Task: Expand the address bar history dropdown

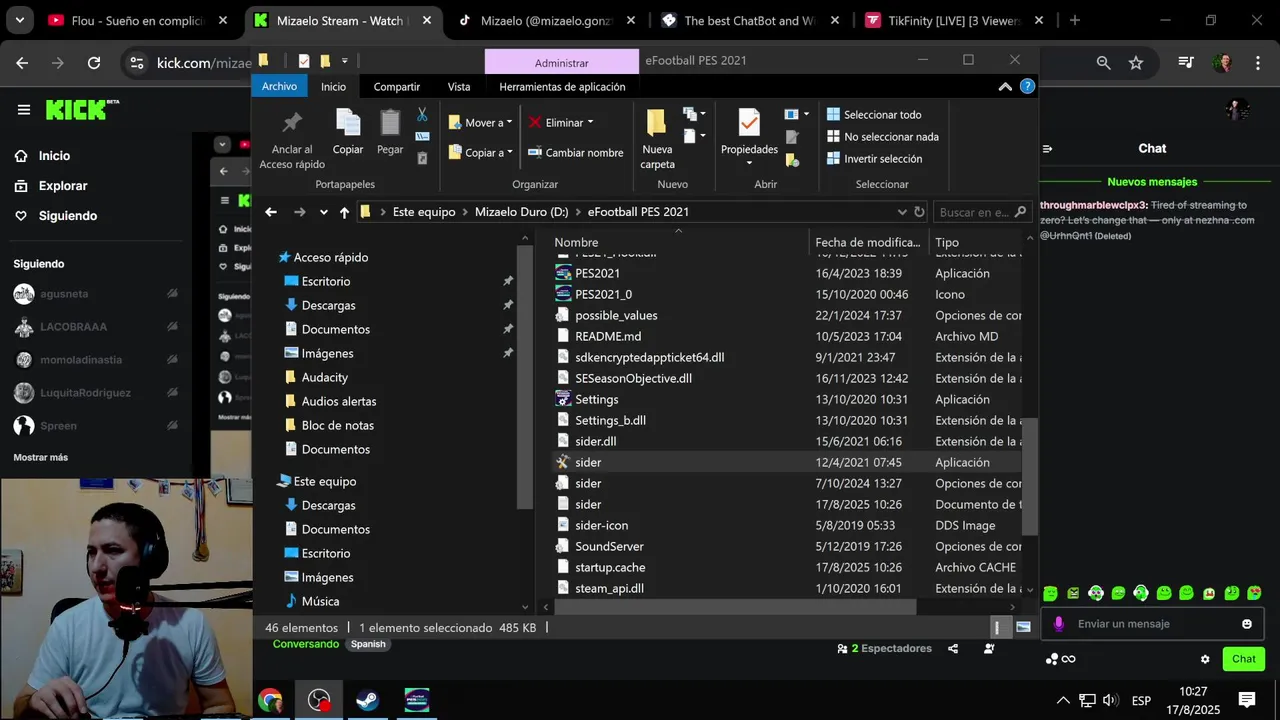Action: click(x=902, y=212)
